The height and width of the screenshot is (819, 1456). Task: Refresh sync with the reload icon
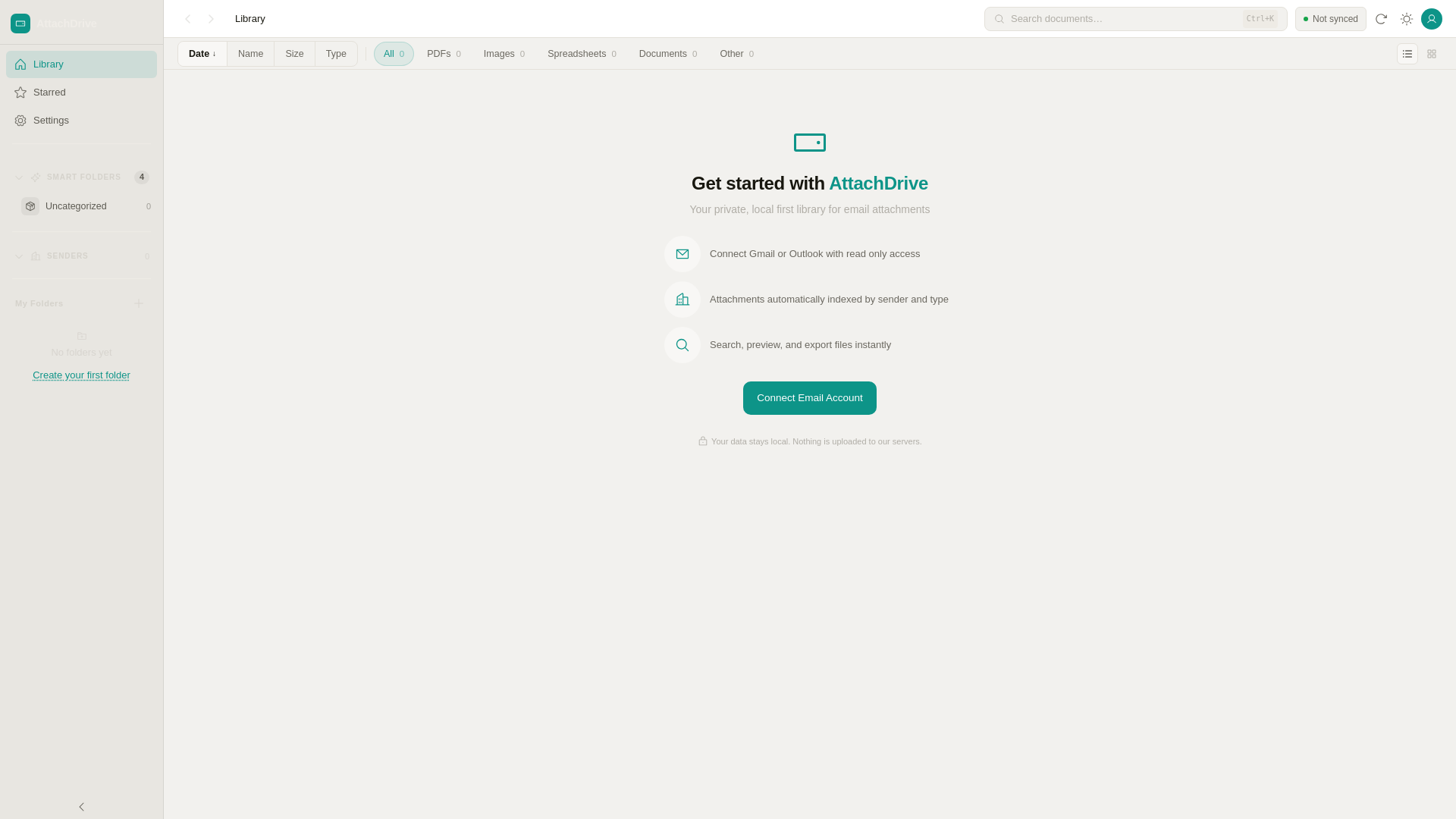(1381, 19)
